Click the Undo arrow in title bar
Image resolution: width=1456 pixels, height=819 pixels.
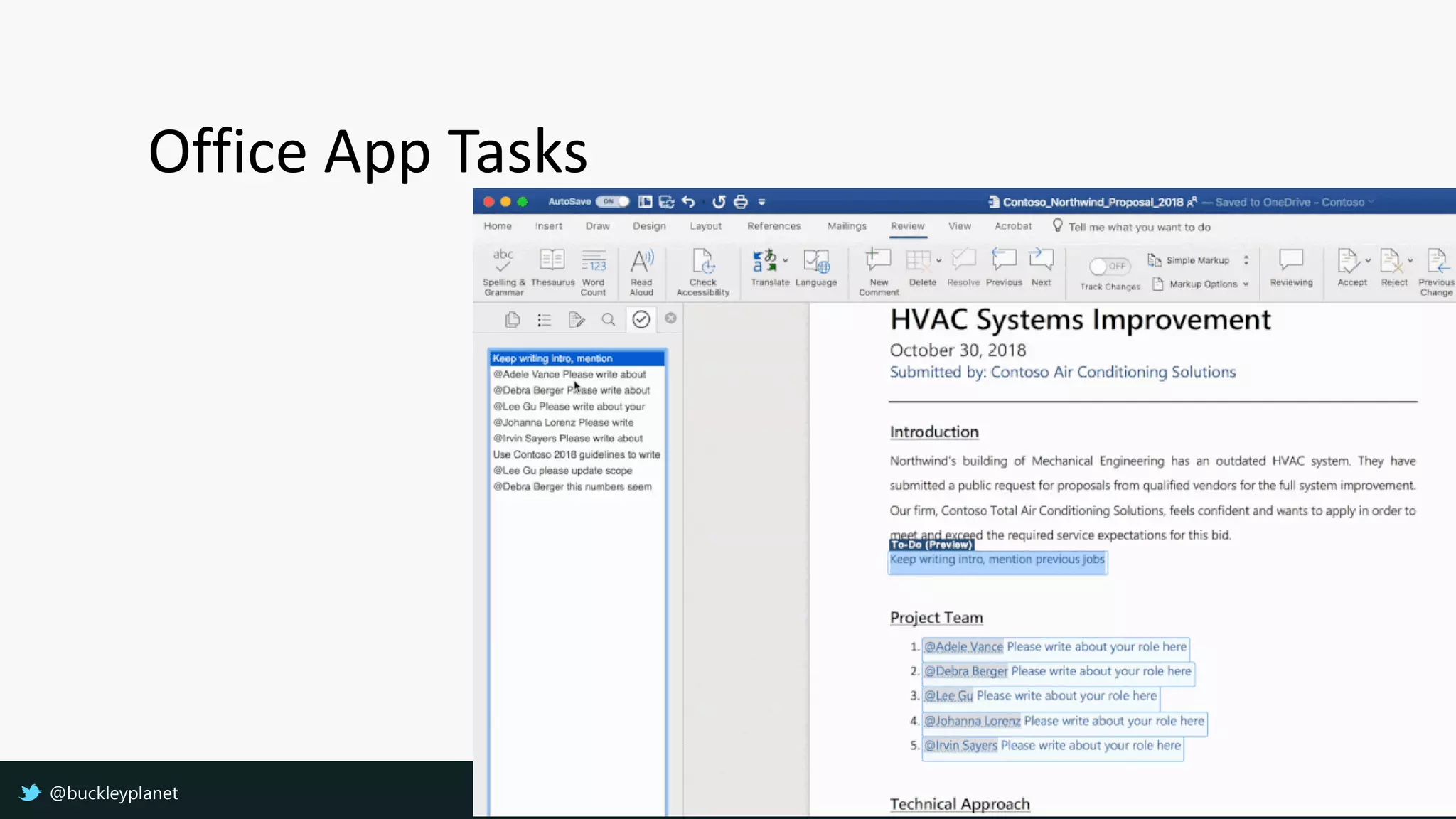point(688,202)
